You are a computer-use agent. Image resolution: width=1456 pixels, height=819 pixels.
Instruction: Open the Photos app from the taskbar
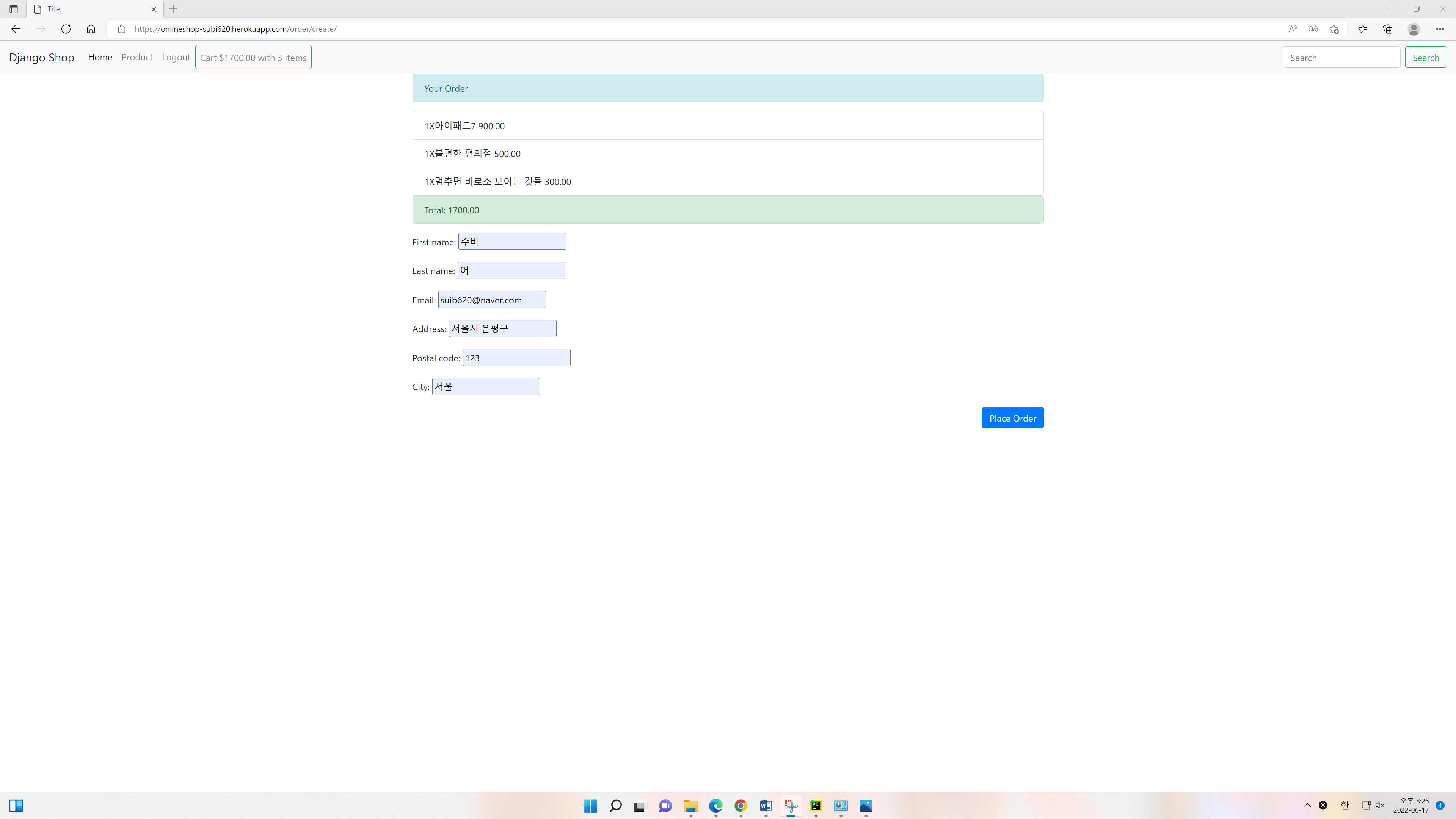pyautogui.click(x=866, y=805)
